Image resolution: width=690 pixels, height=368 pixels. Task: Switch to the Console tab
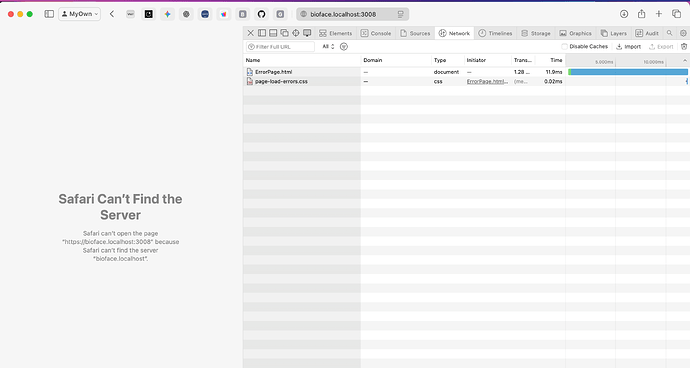(x=376, y=33)
